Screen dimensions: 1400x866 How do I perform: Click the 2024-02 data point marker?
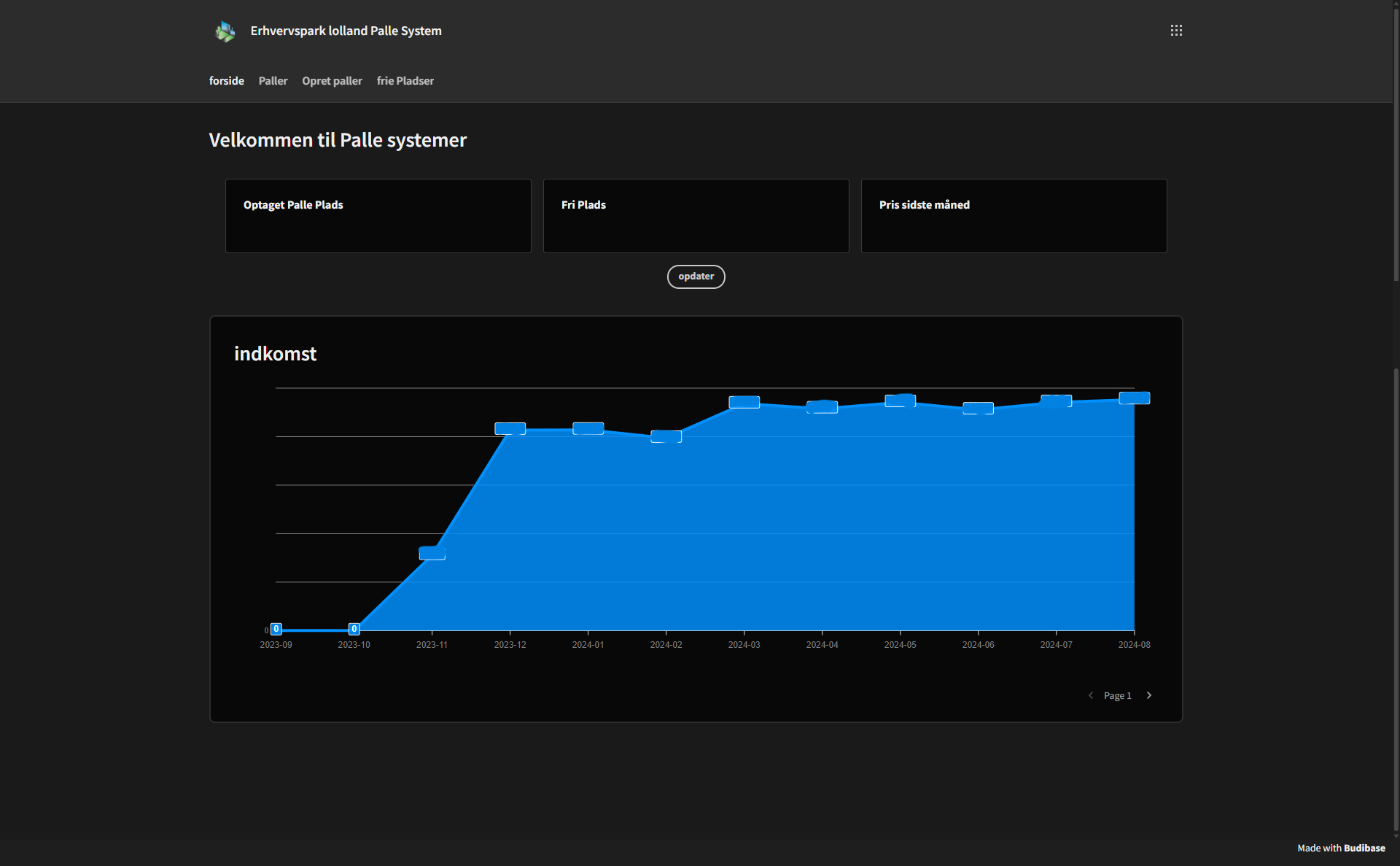[666, 436]
